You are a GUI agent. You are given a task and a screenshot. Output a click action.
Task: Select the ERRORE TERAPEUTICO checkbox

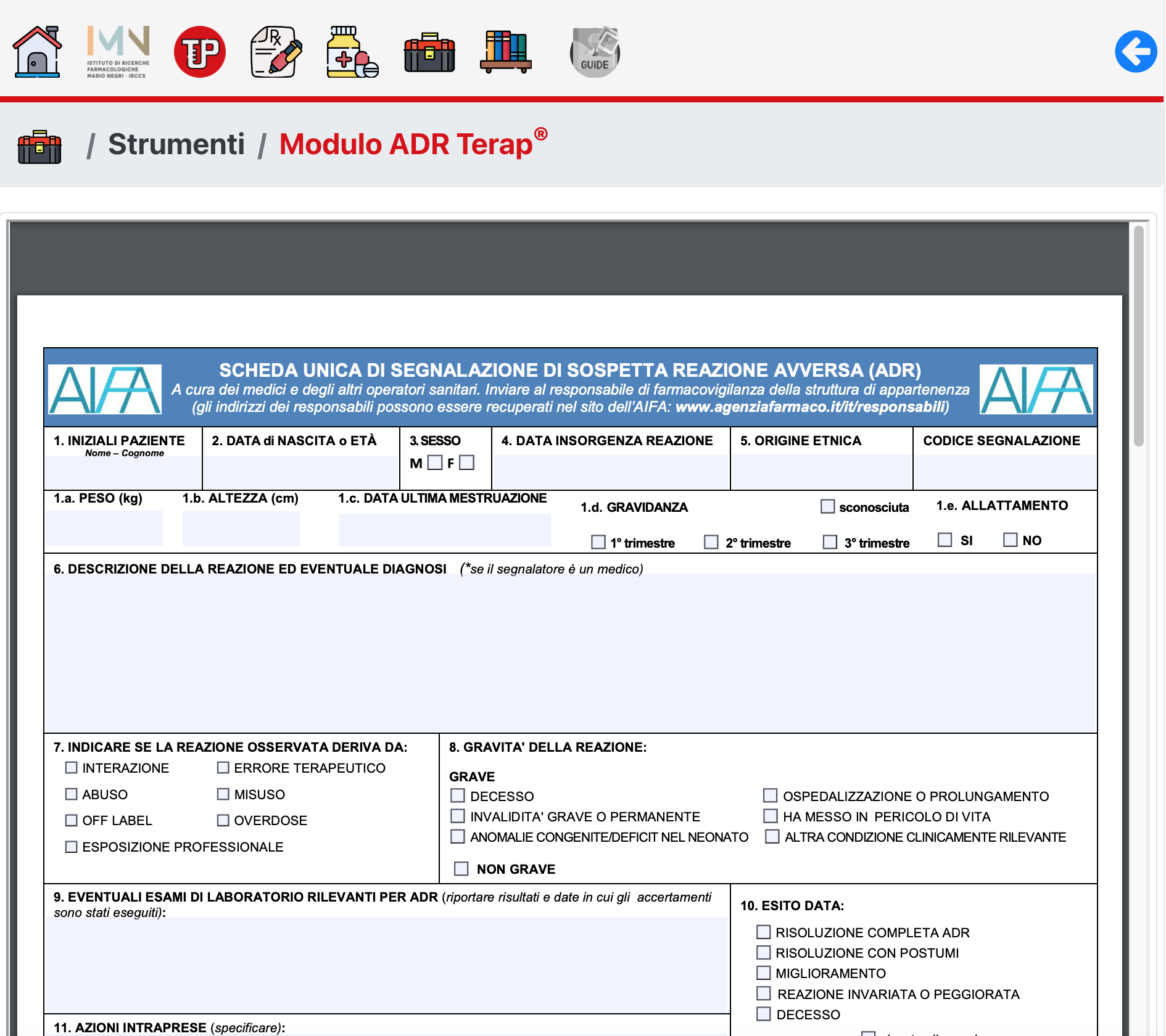223,768
